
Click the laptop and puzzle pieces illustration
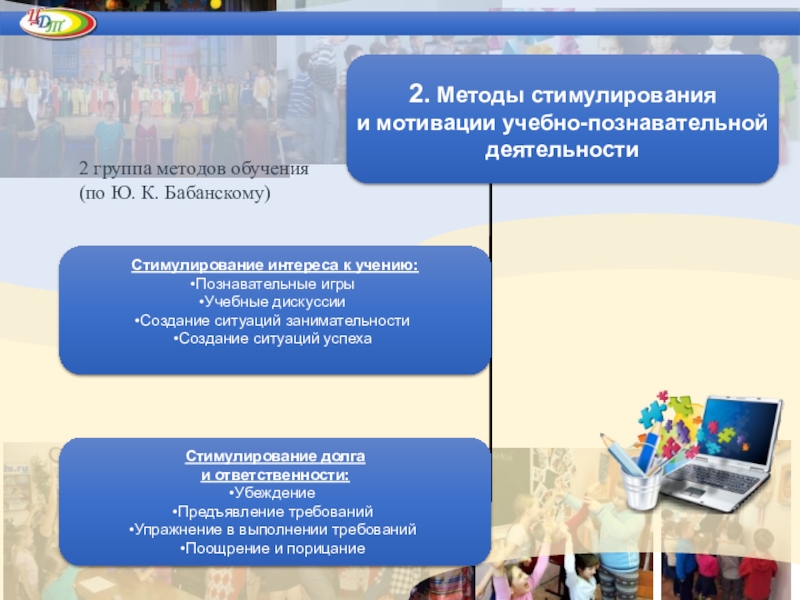tap(691, 452)
